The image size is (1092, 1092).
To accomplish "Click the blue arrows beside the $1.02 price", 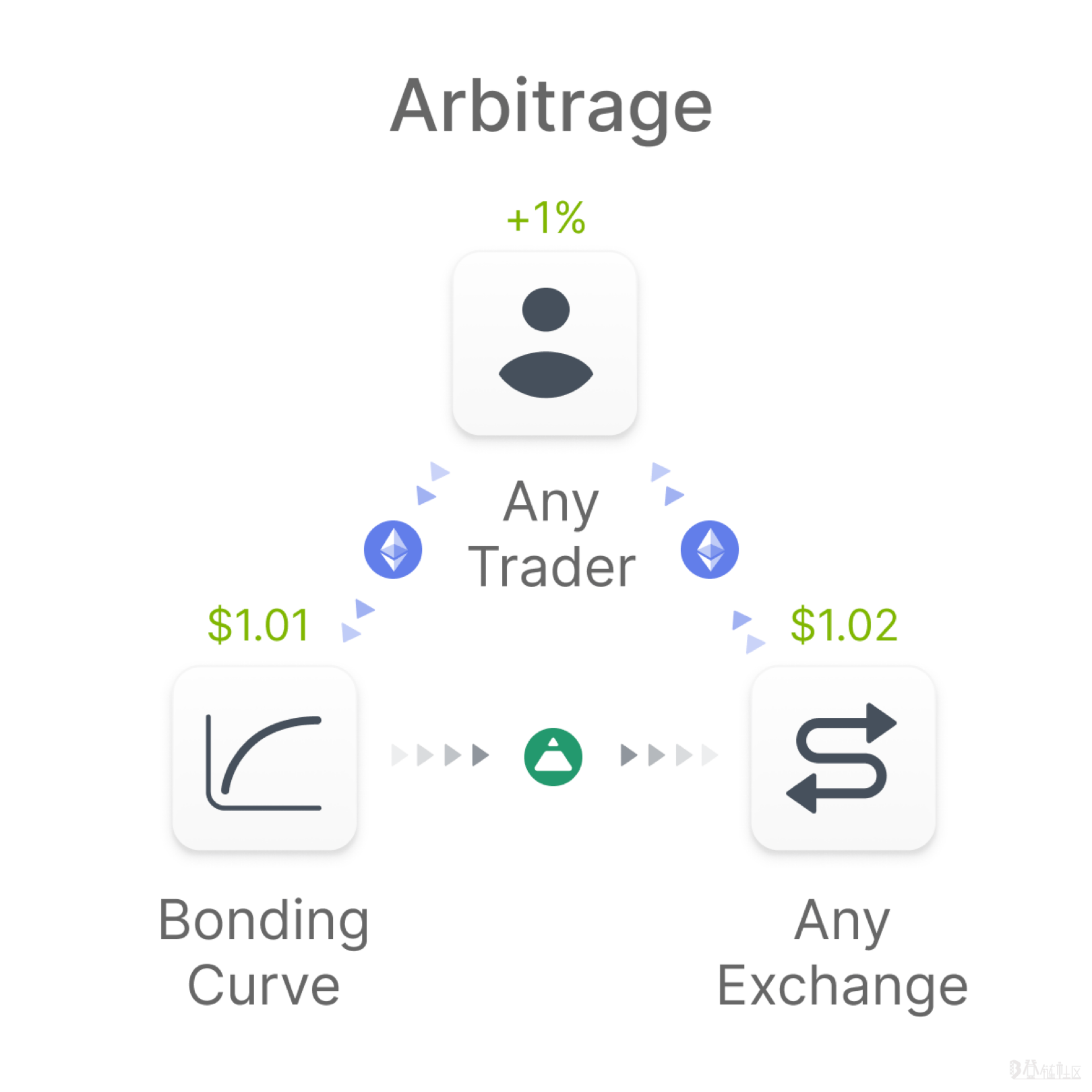I will (x=748, y=632).
